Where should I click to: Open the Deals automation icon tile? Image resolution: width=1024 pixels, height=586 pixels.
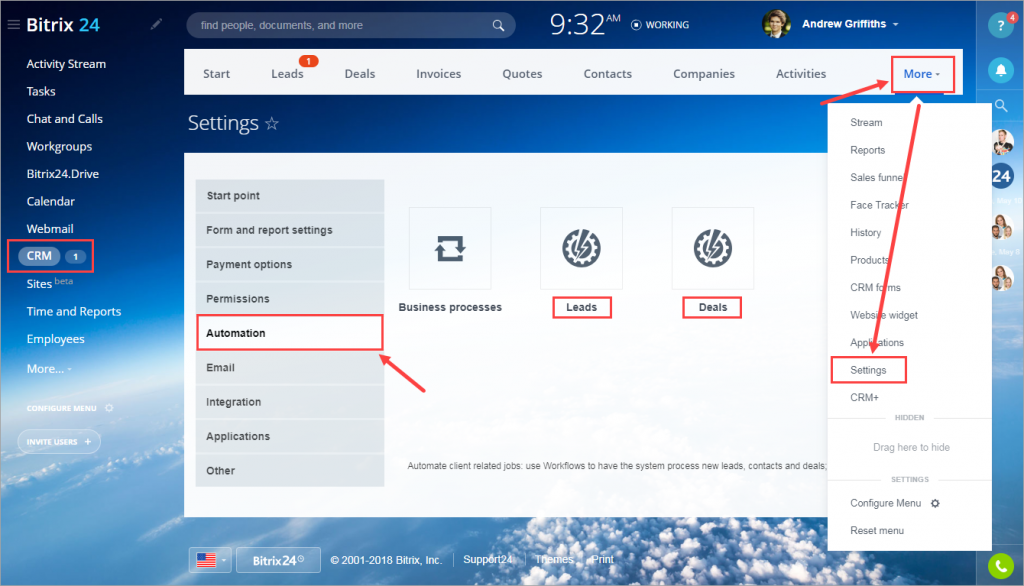[712, 248]
